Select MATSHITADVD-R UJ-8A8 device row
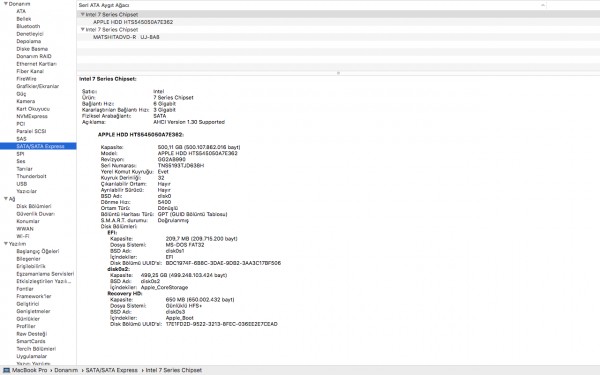Image resolution: width=600 pixels, height=375 pixels. click(x=126, y=37)
